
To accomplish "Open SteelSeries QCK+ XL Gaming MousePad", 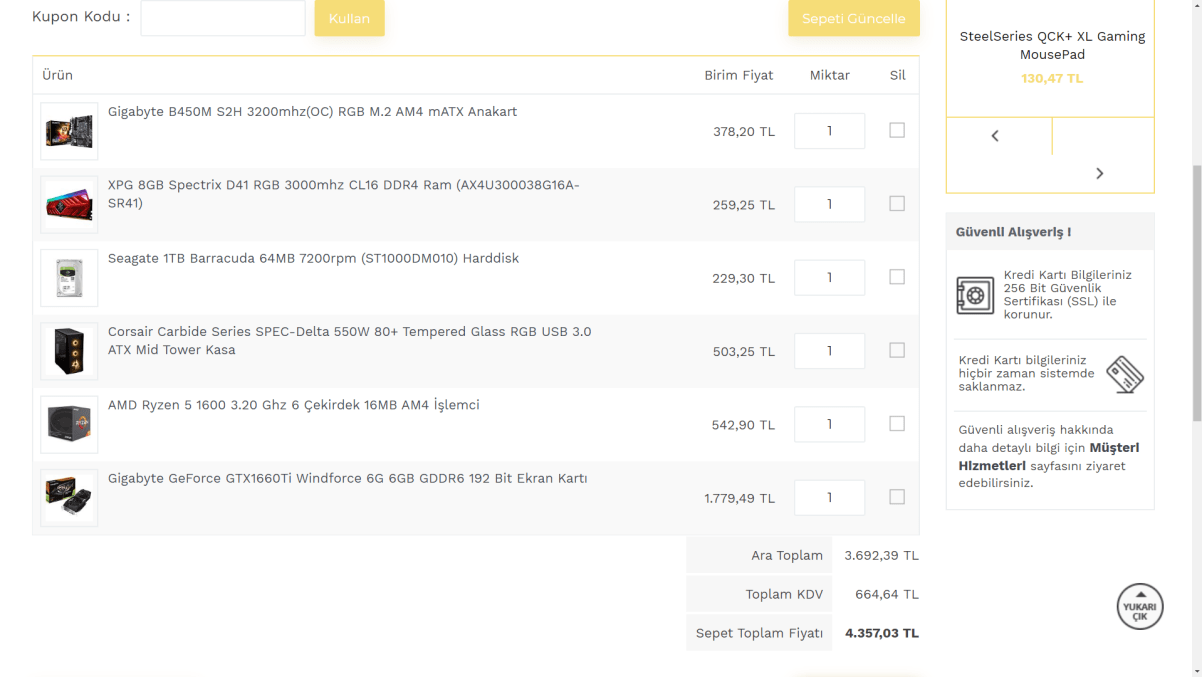I will pyautogui.click(x=1052, y=45).
